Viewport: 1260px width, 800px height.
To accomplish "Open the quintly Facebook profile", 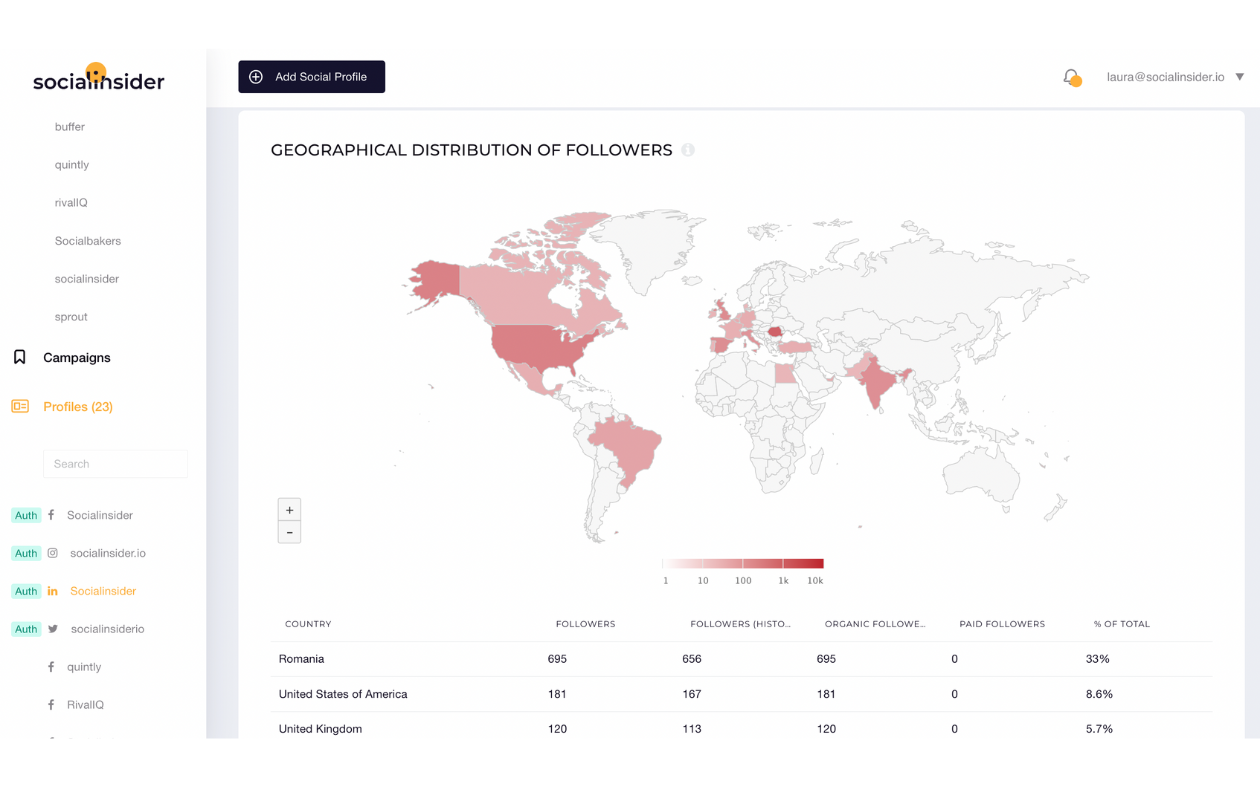I will 84,667.
